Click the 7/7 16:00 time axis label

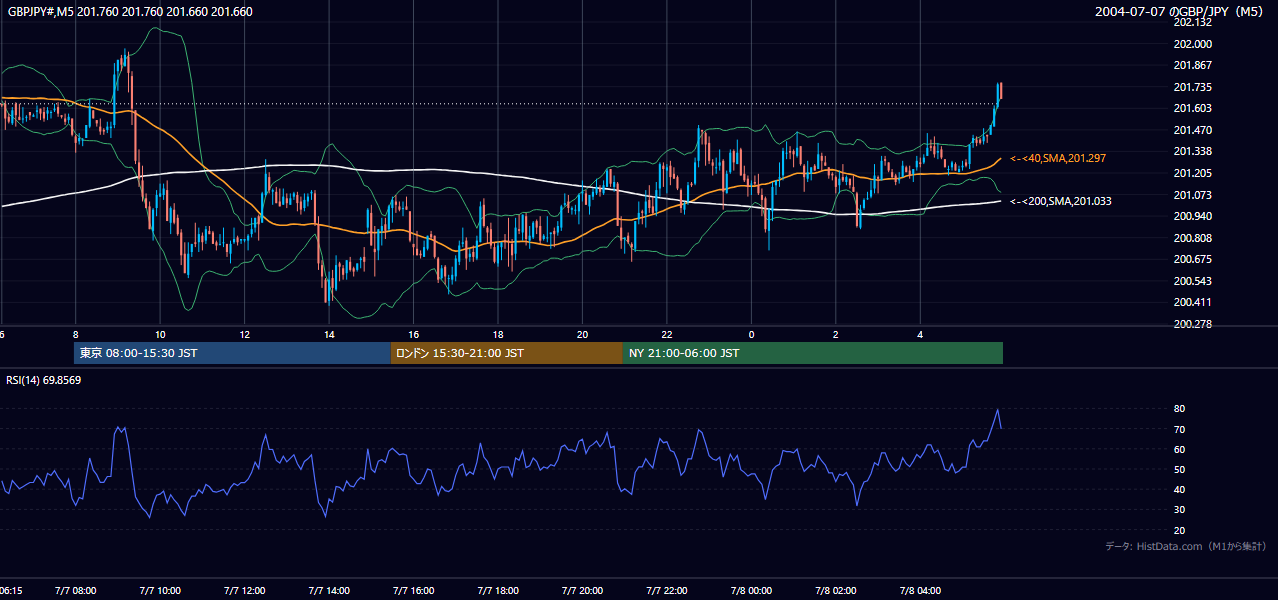pyautogui.click(x=414, y=590)
